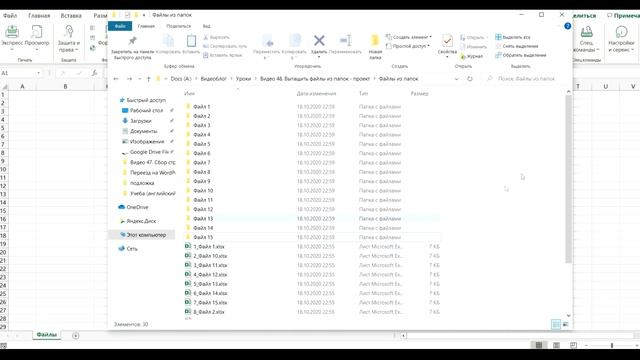Click the Move to icon
This screenshot has height=360, width=640.
tap(267, 46)
